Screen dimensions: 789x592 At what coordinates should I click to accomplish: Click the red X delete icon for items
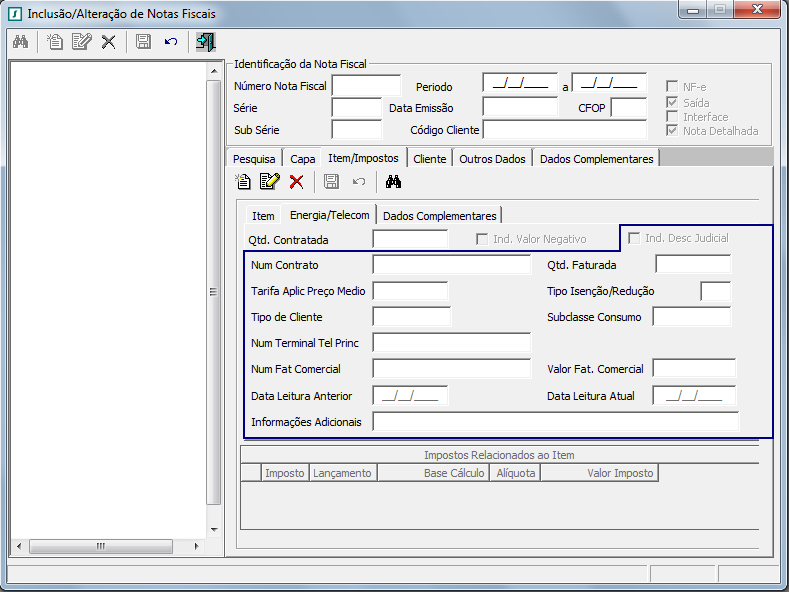[x=296, y=181]
